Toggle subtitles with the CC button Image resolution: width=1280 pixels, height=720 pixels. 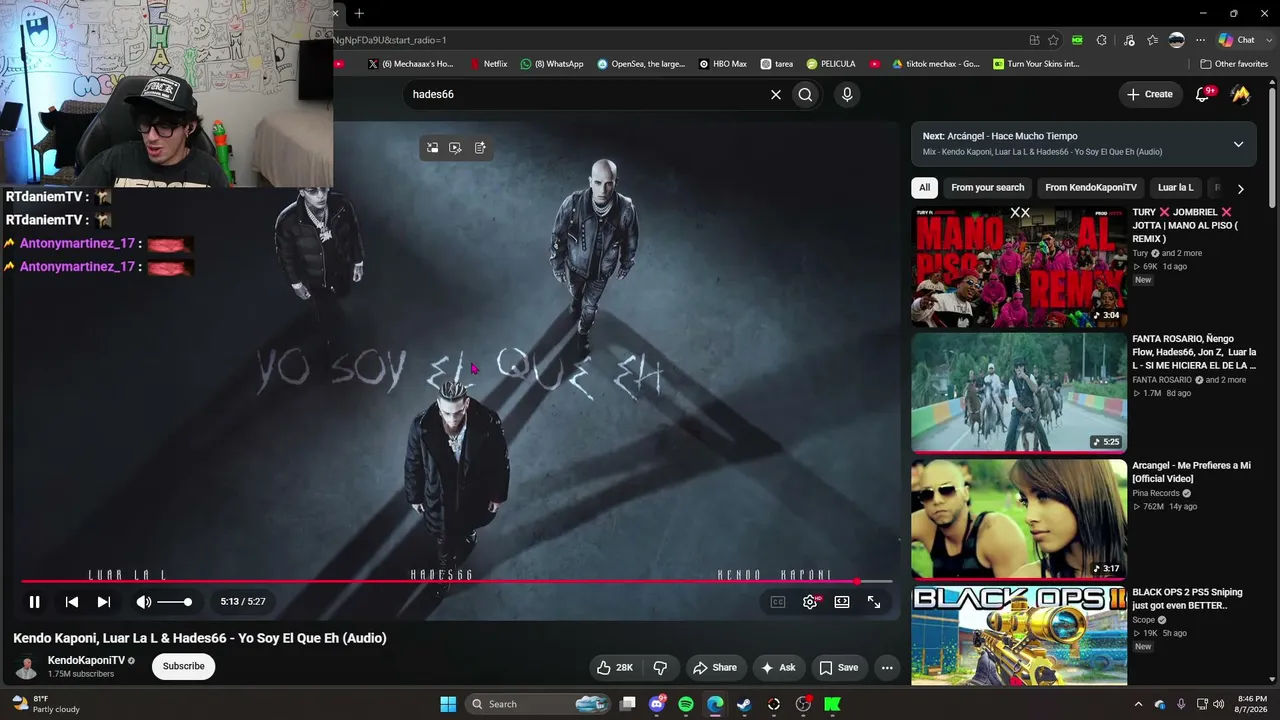click(778, 602)
